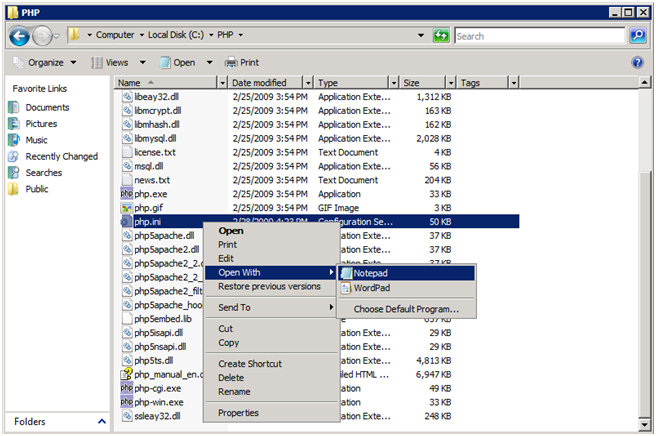Click Computer in the address bar

point(115,35)
